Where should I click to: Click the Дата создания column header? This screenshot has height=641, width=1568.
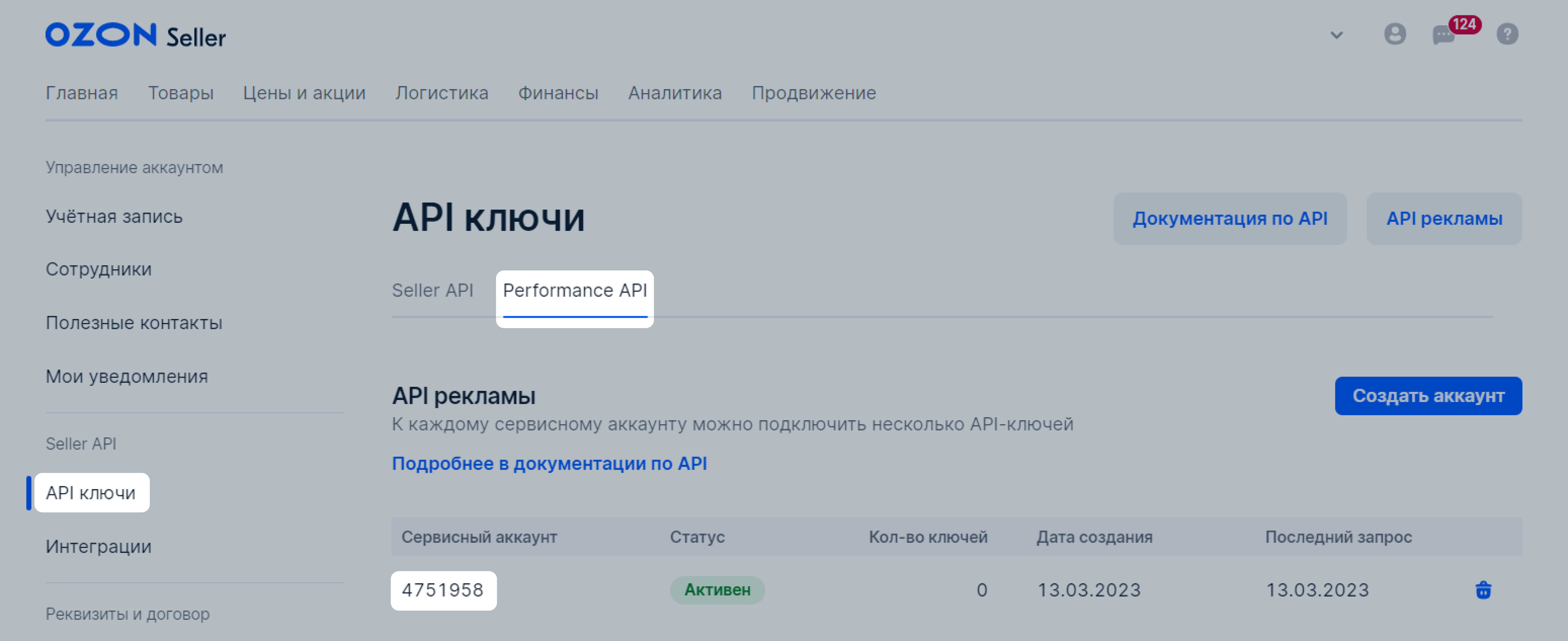click(1095, 537)
